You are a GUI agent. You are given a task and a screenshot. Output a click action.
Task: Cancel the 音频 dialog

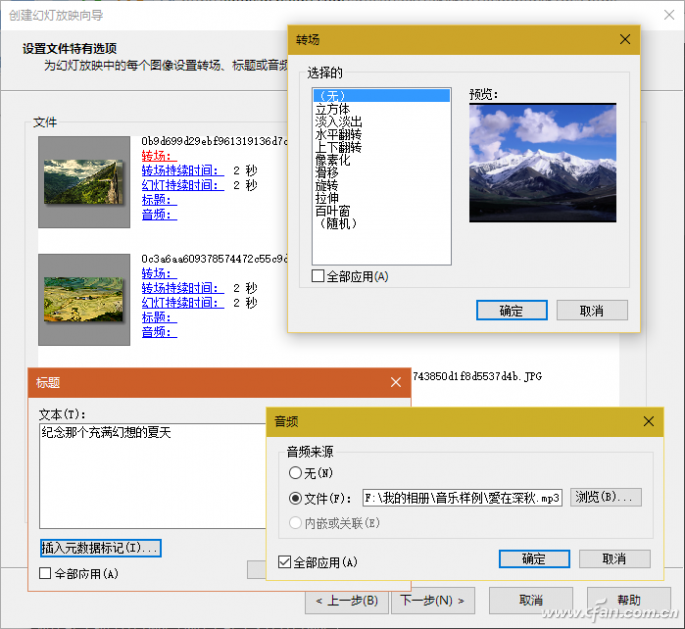click(615, 559)
